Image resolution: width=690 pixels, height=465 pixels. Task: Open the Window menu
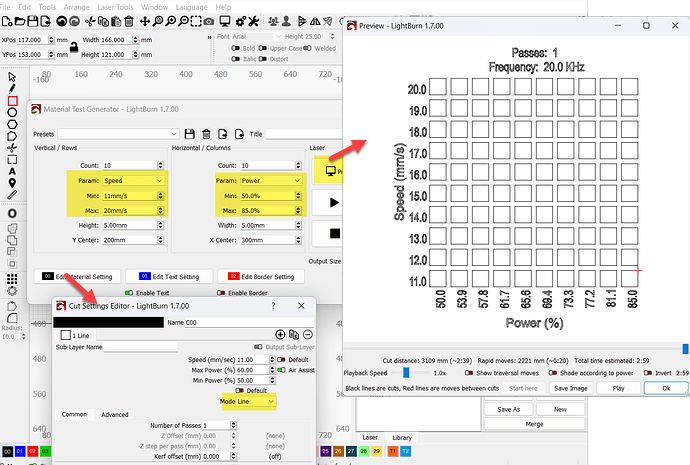154,7
